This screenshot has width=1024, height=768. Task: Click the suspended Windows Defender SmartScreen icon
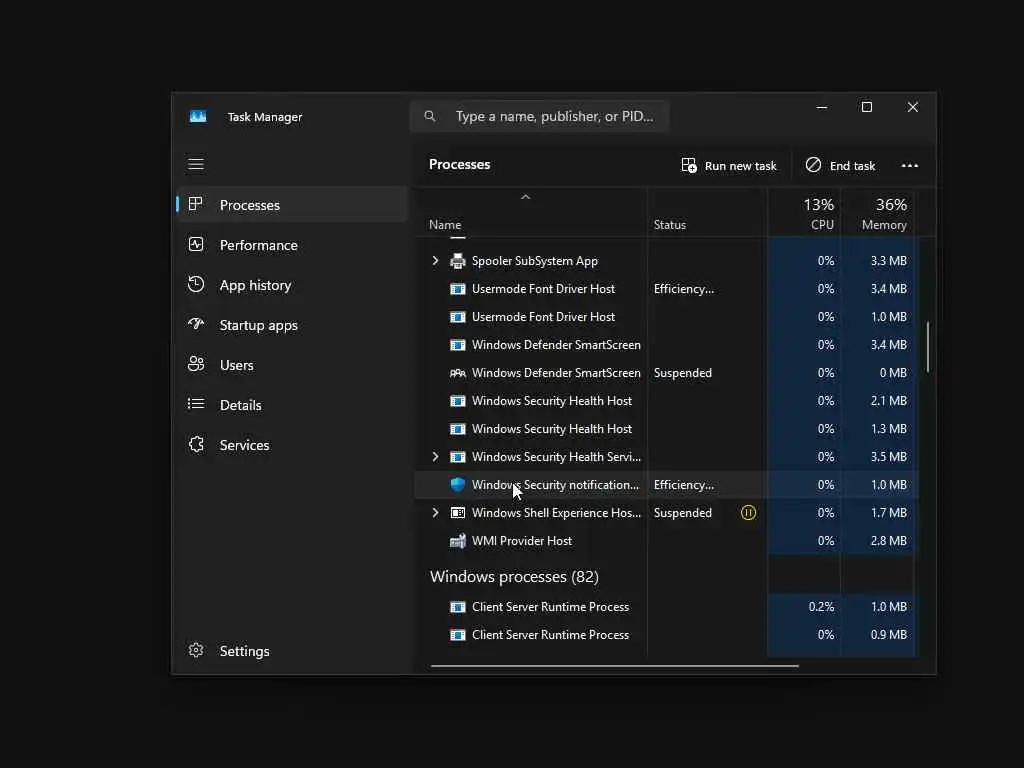[x=458, y=373]
